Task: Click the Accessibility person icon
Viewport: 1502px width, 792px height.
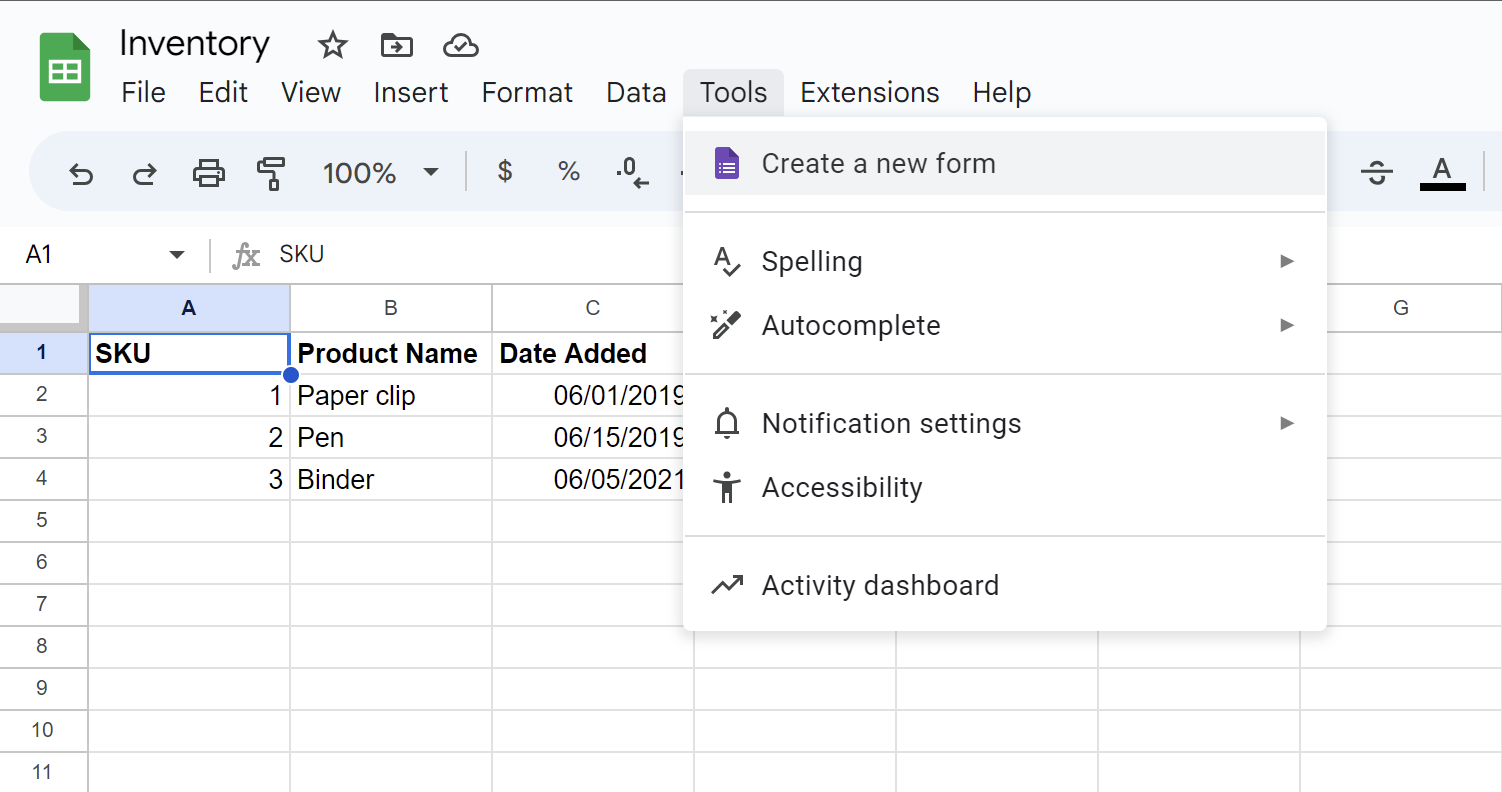Action: coord(727,487)
